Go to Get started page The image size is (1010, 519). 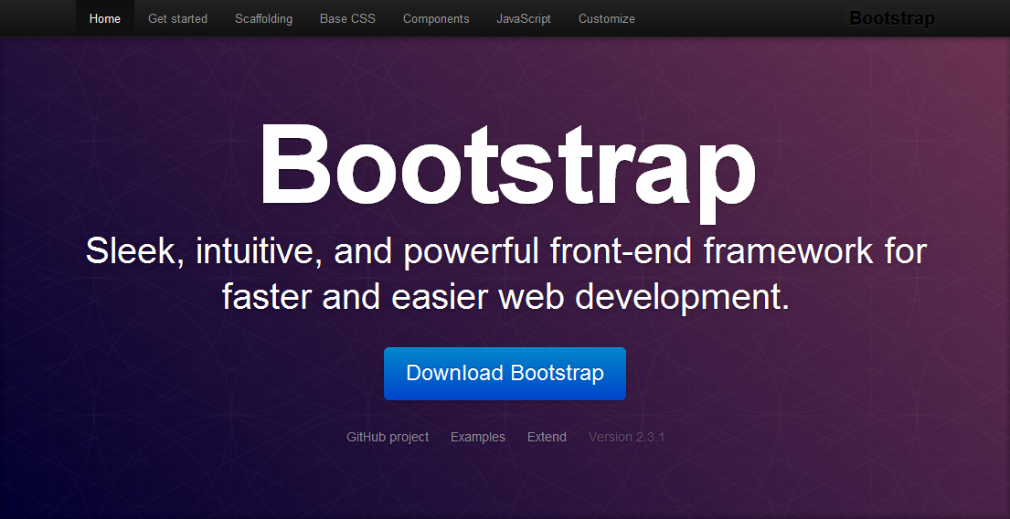178,19
